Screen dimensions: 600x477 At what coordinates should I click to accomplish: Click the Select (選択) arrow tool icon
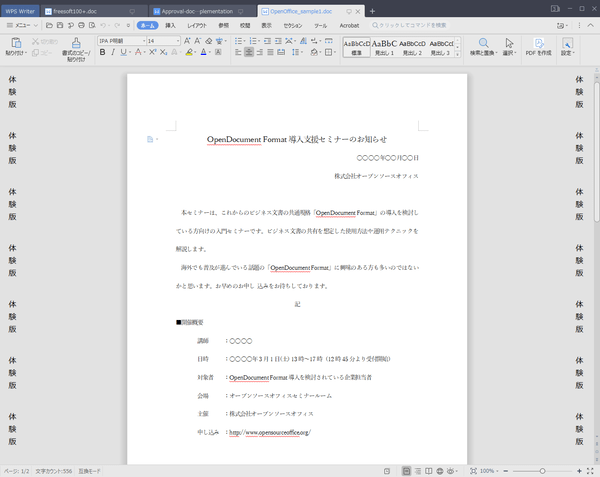[x=509, y=44]
